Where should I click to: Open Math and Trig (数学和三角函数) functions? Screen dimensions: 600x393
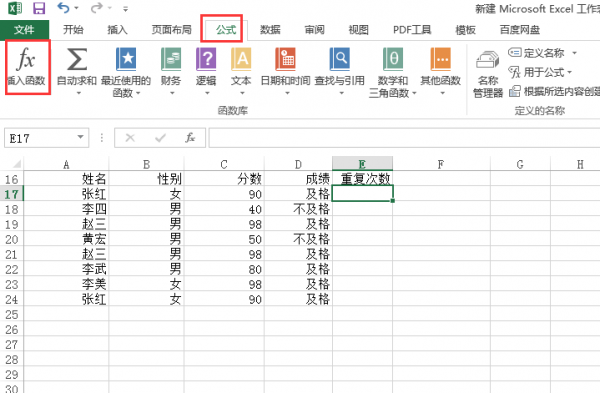coord(393,71)
